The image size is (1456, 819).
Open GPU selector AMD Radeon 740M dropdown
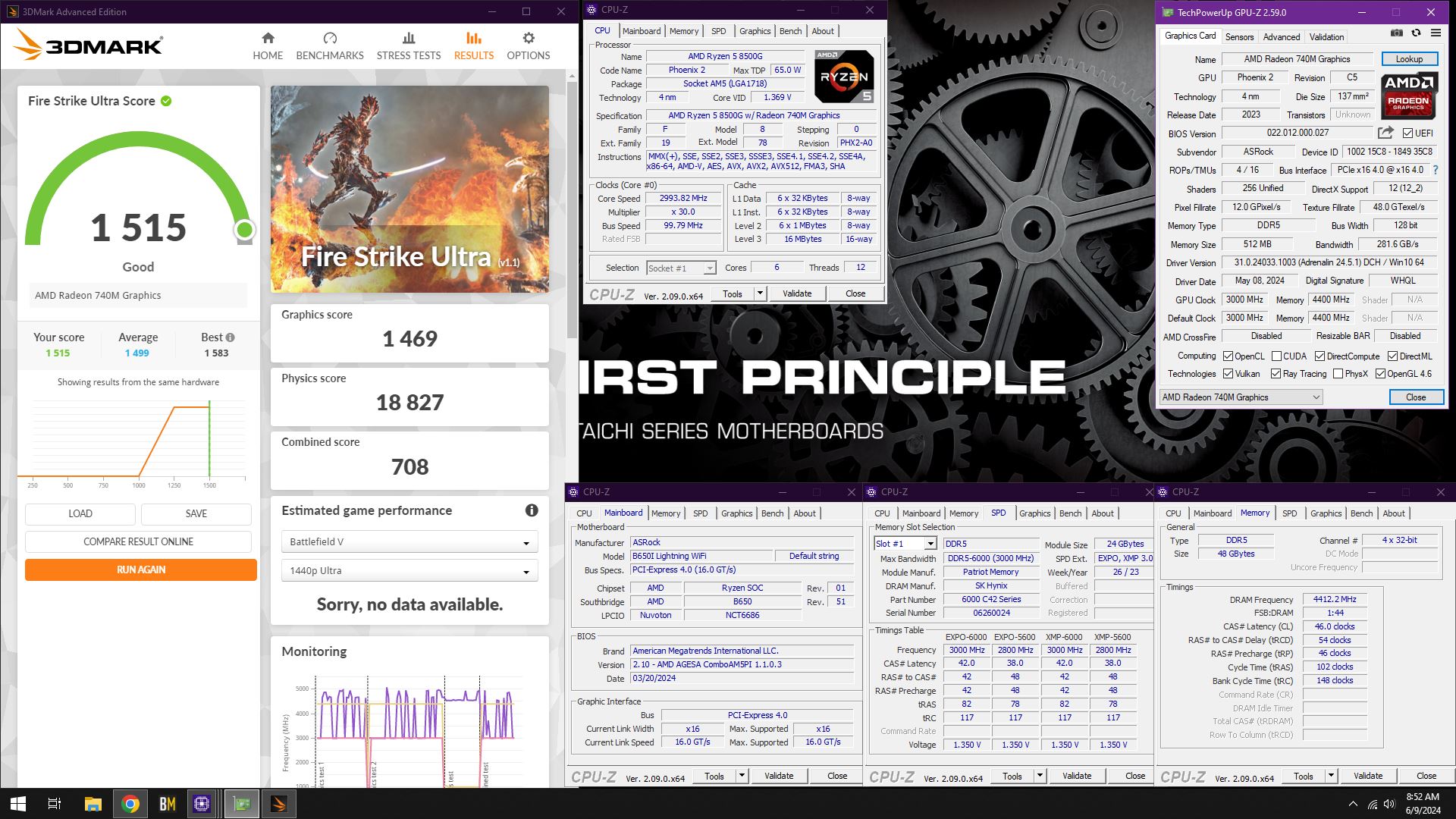pyautogui.click(x=1241, y=397)
